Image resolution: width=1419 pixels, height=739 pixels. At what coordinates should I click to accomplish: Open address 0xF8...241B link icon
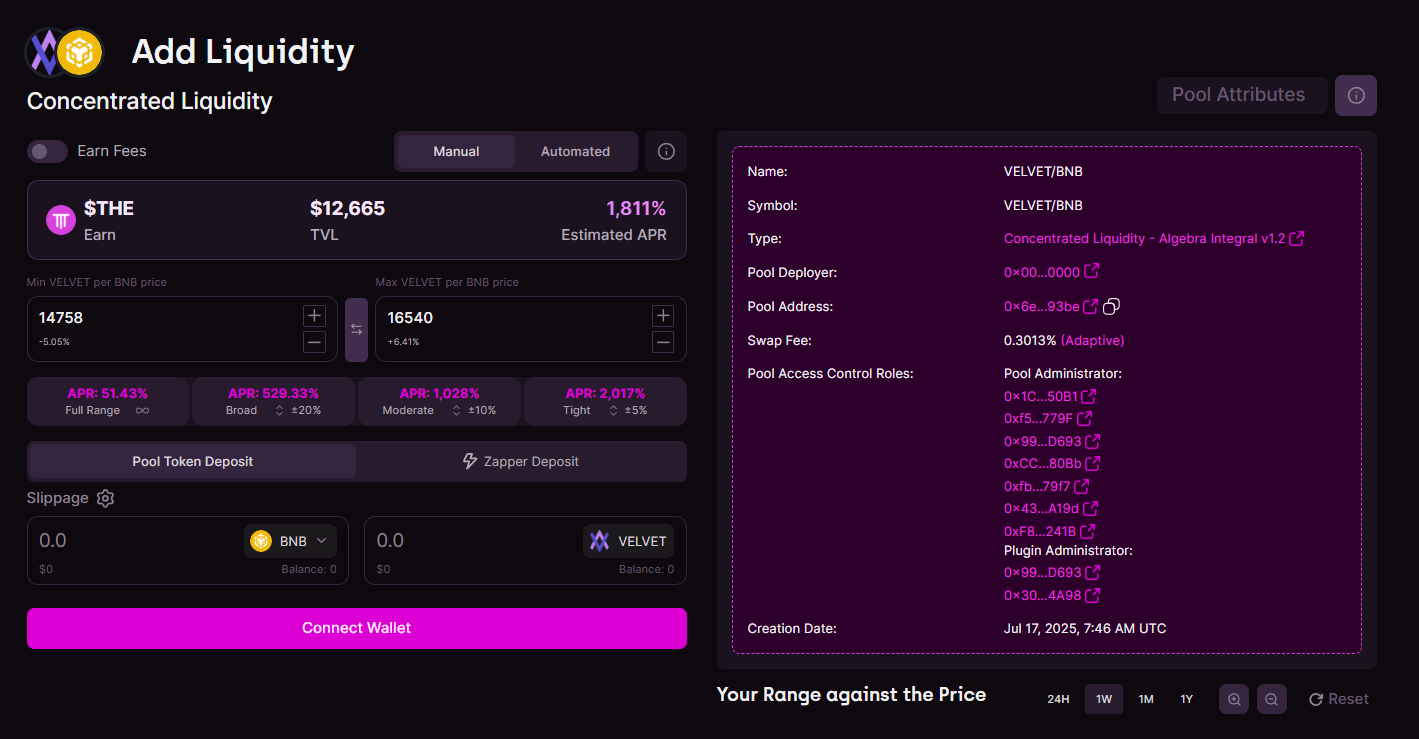coord(1088,531)
